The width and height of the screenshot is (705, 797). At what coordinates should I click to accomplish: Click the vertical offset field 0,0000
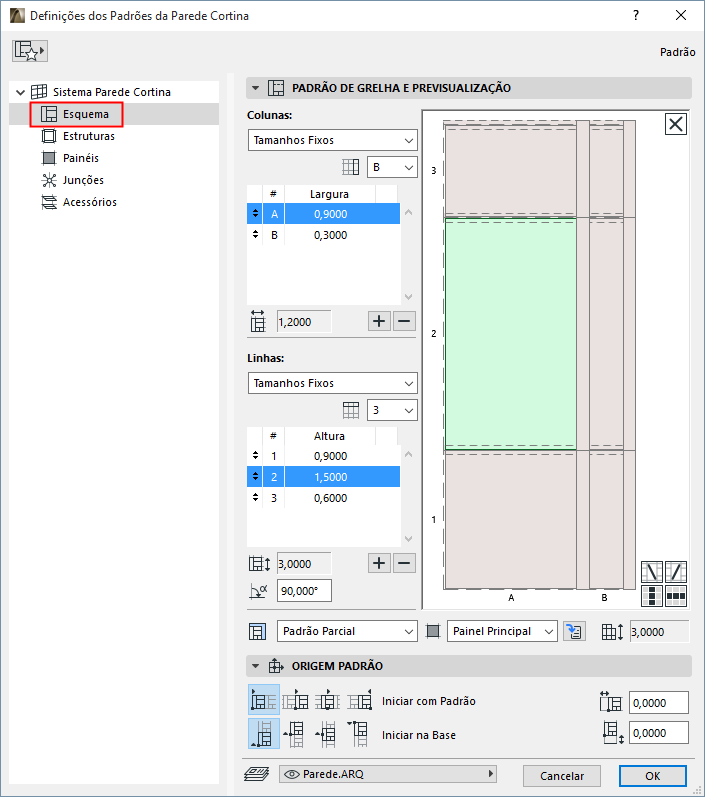[x=659, y=733]
